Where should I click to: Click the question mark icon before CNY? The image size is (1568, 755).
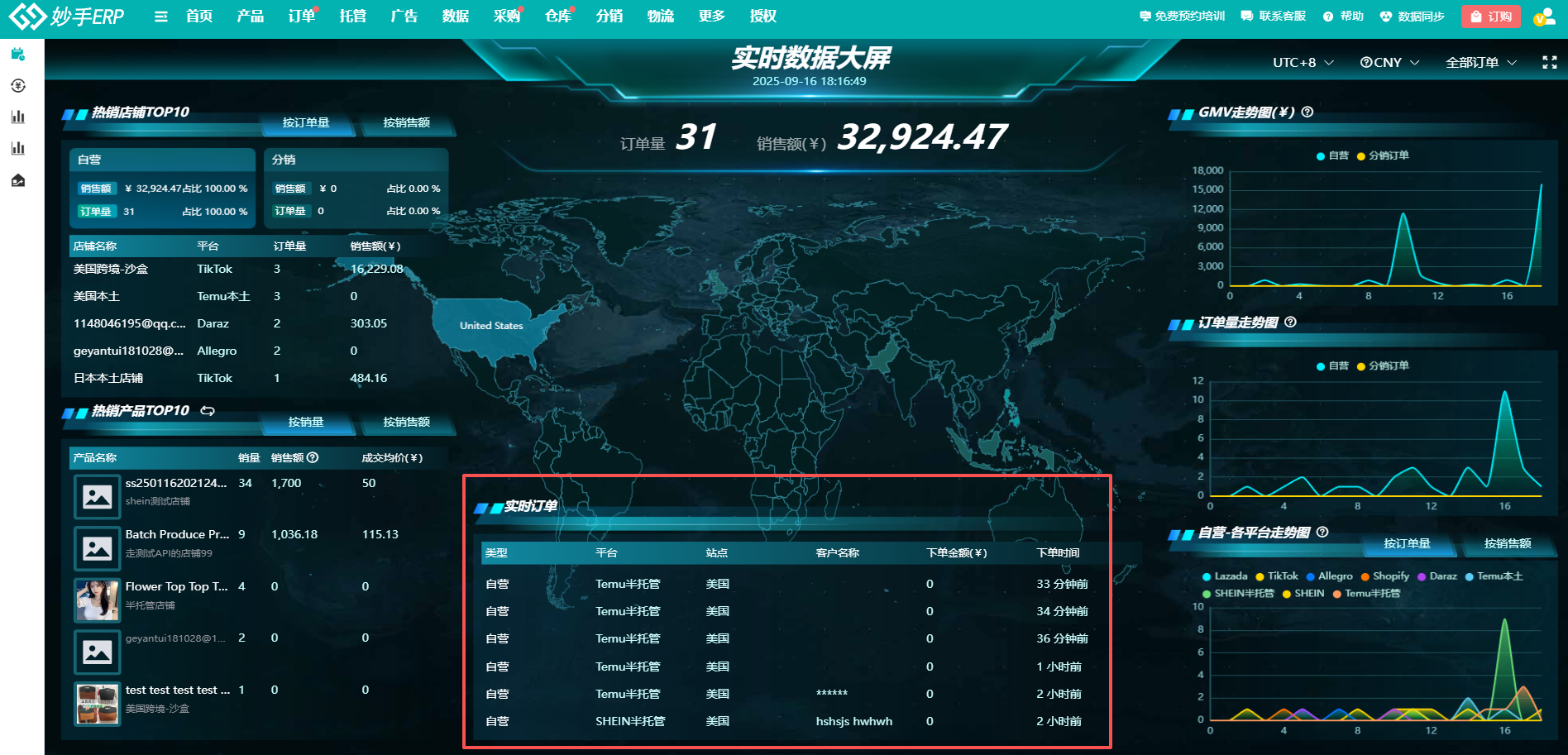coord(1366,62)
